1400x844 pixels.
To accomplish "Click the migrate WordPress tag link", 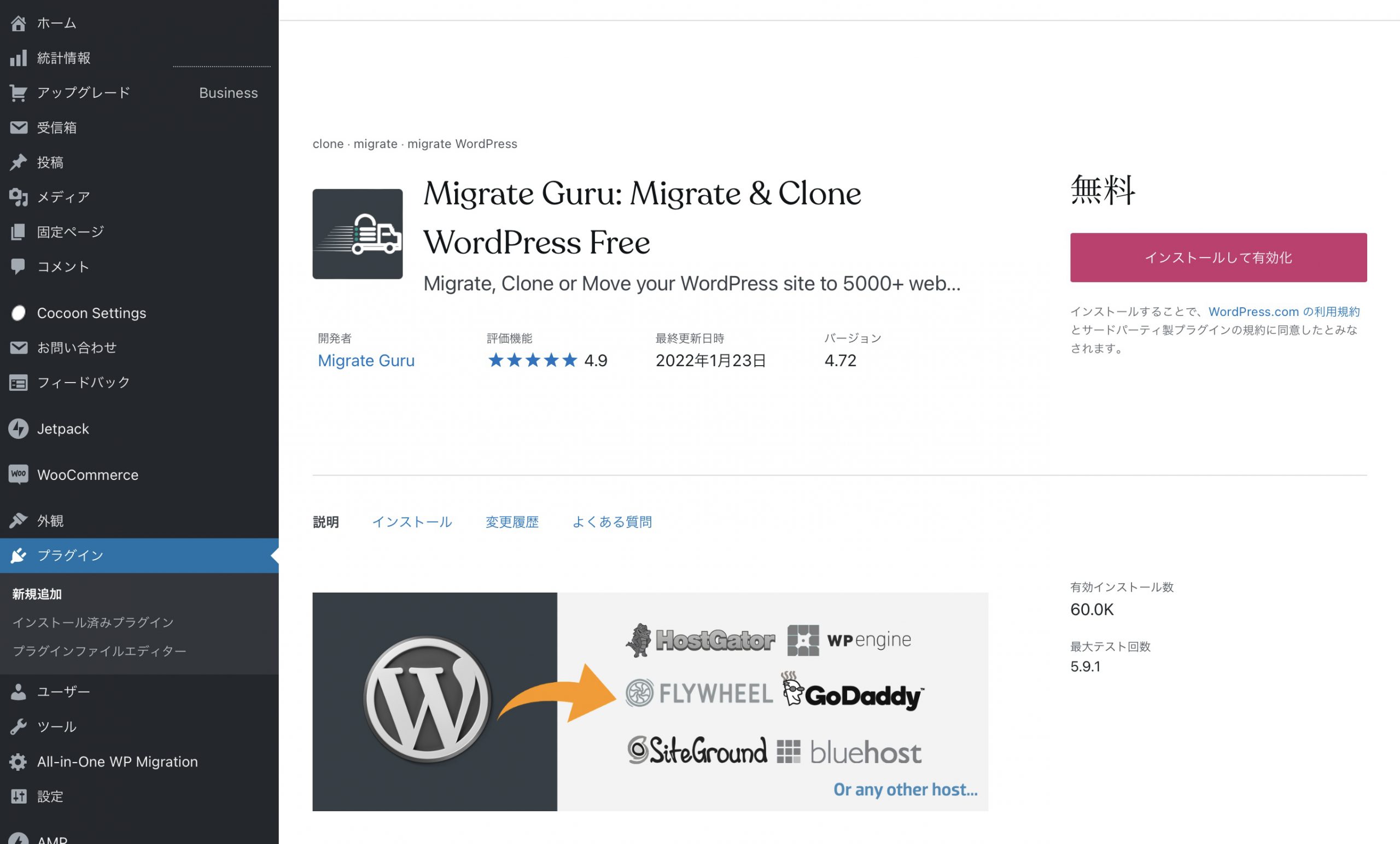I will click(462, 144).
